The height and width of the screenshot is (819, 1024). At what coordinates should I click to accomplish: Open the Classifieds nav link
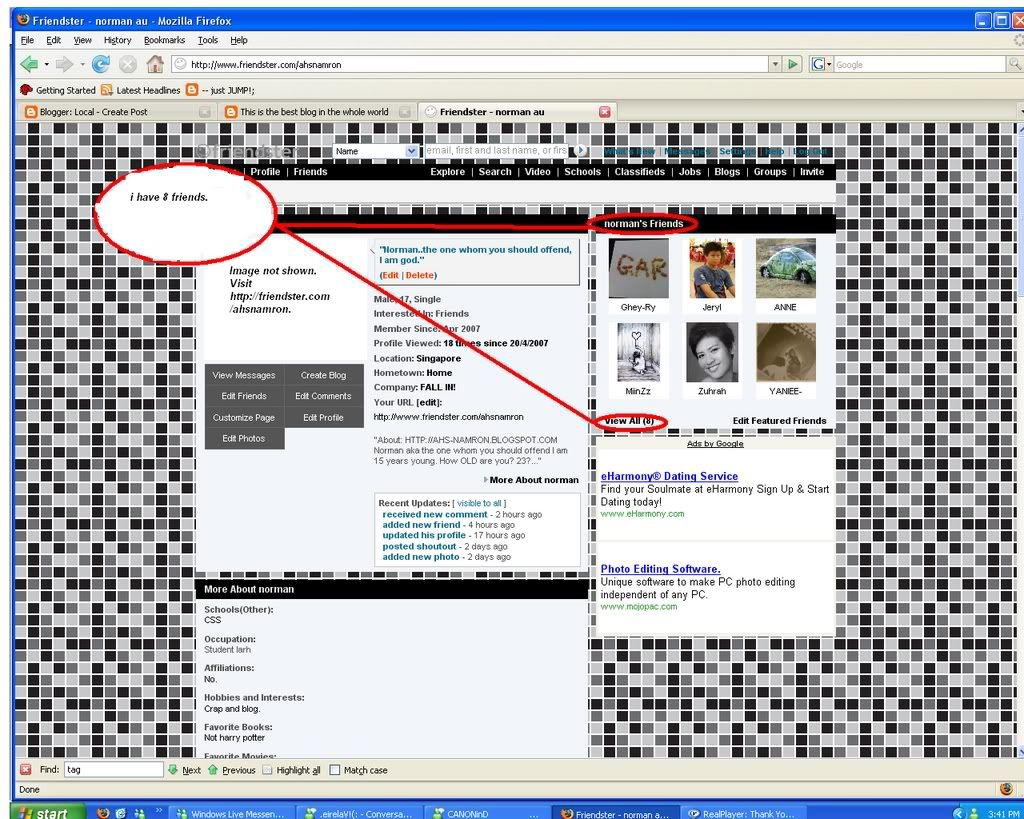click(639, 172)
